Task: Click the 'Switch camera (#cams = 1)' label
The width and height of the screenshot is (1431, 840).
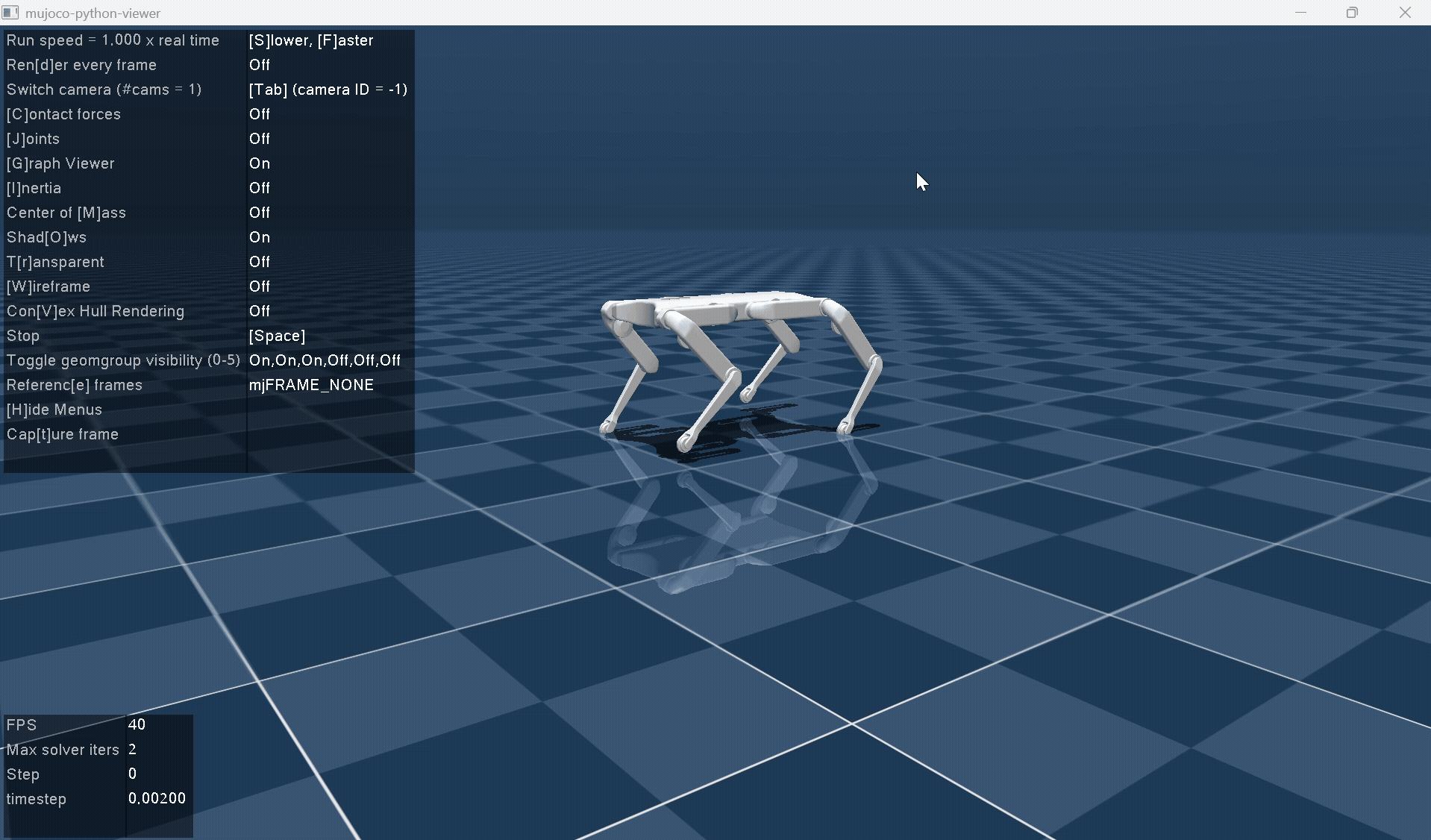Action: (104, 90)
